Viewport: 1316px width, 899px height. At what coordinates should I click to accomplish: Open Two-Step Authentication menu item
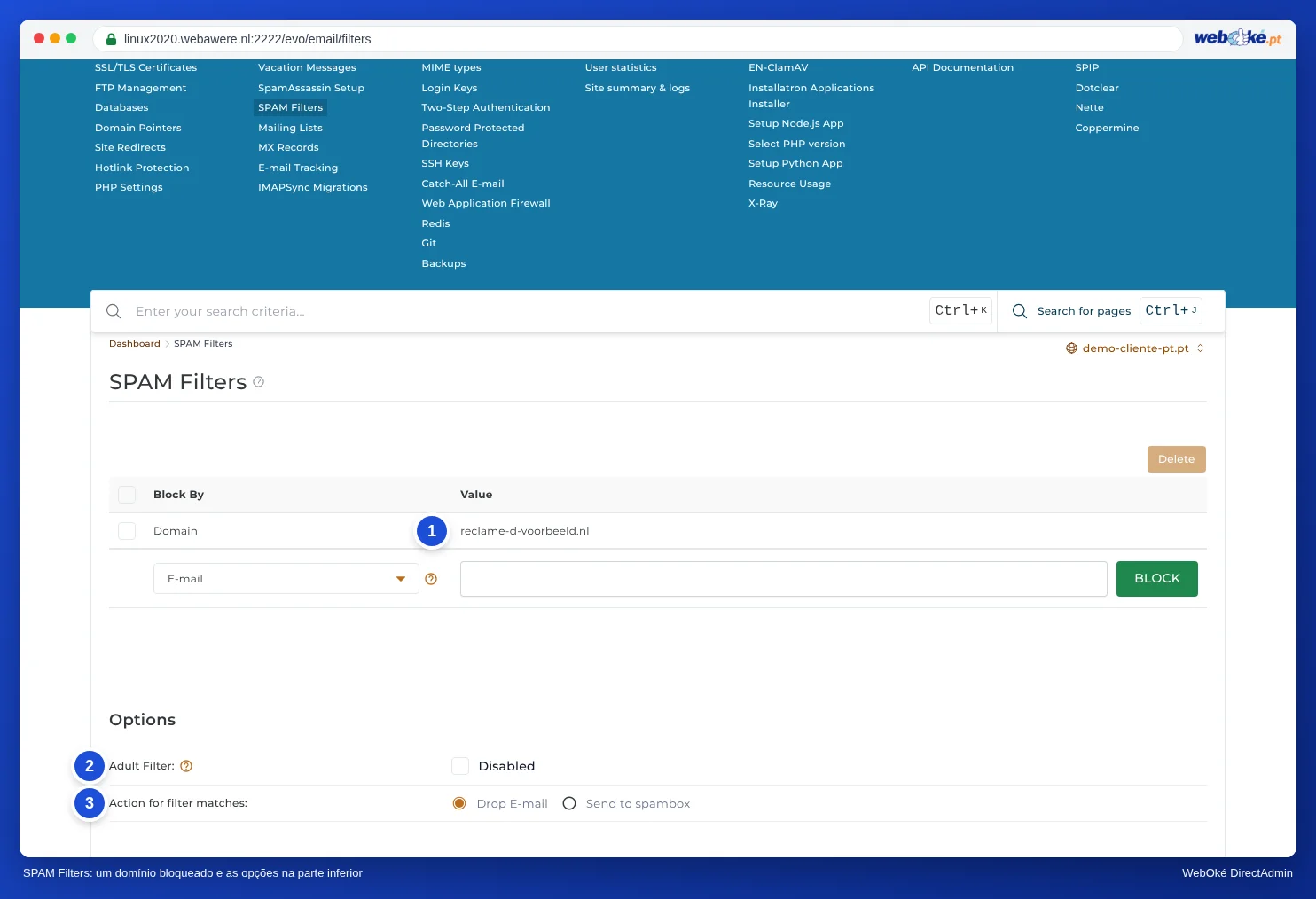pyautogui.click(x=486, y=107)
